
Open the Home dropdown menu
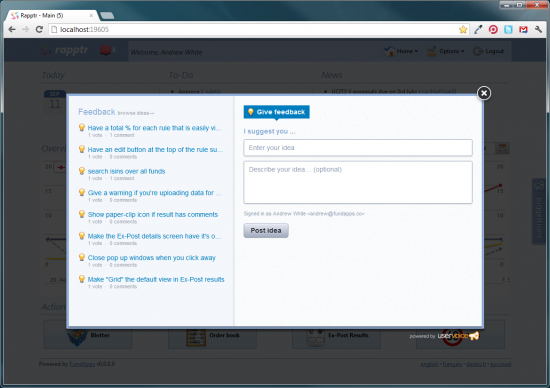tap(401, 51)
